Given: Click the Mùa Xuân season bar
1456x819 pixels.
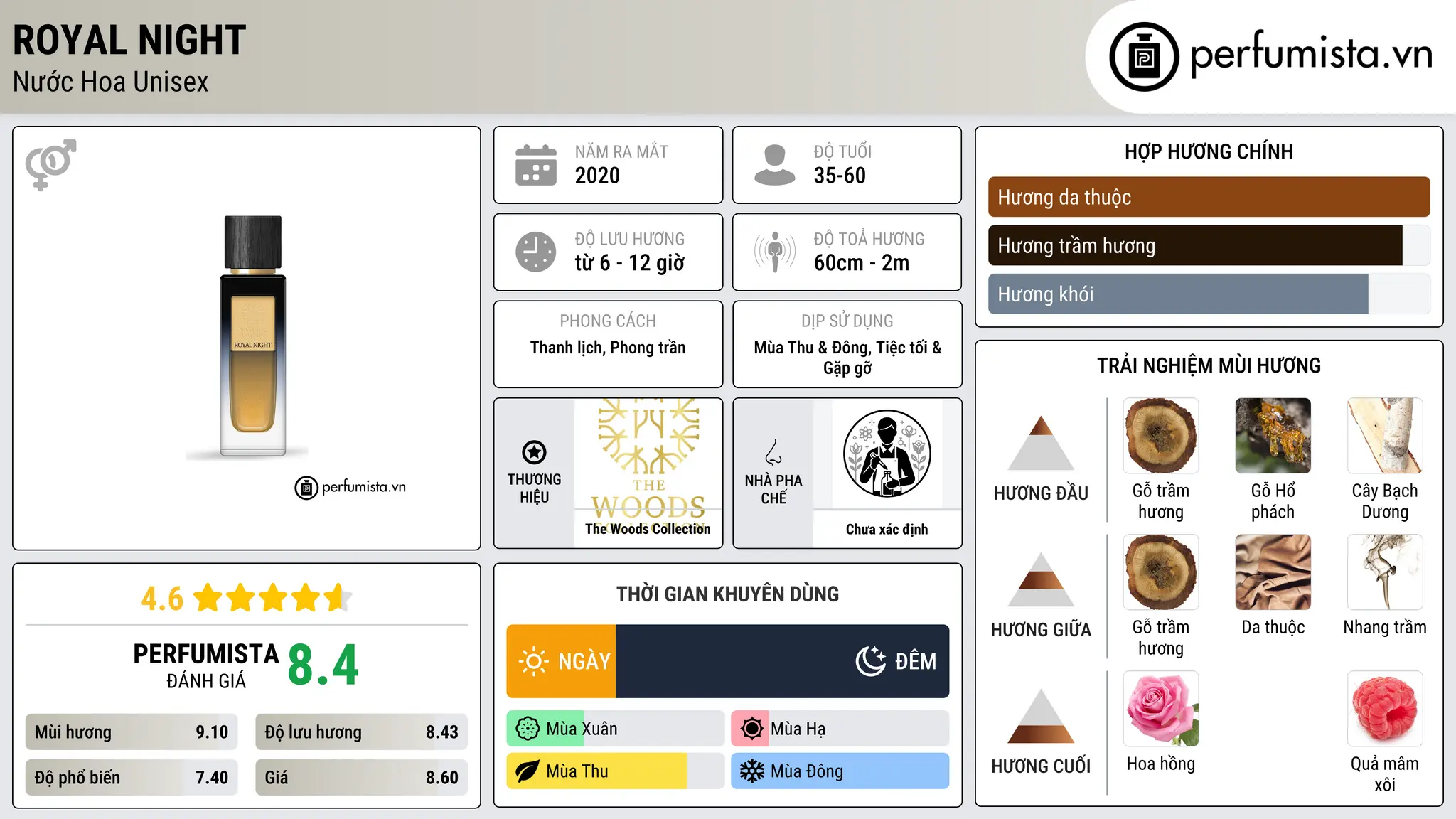Looking at the screenshot, I should 616,729.
